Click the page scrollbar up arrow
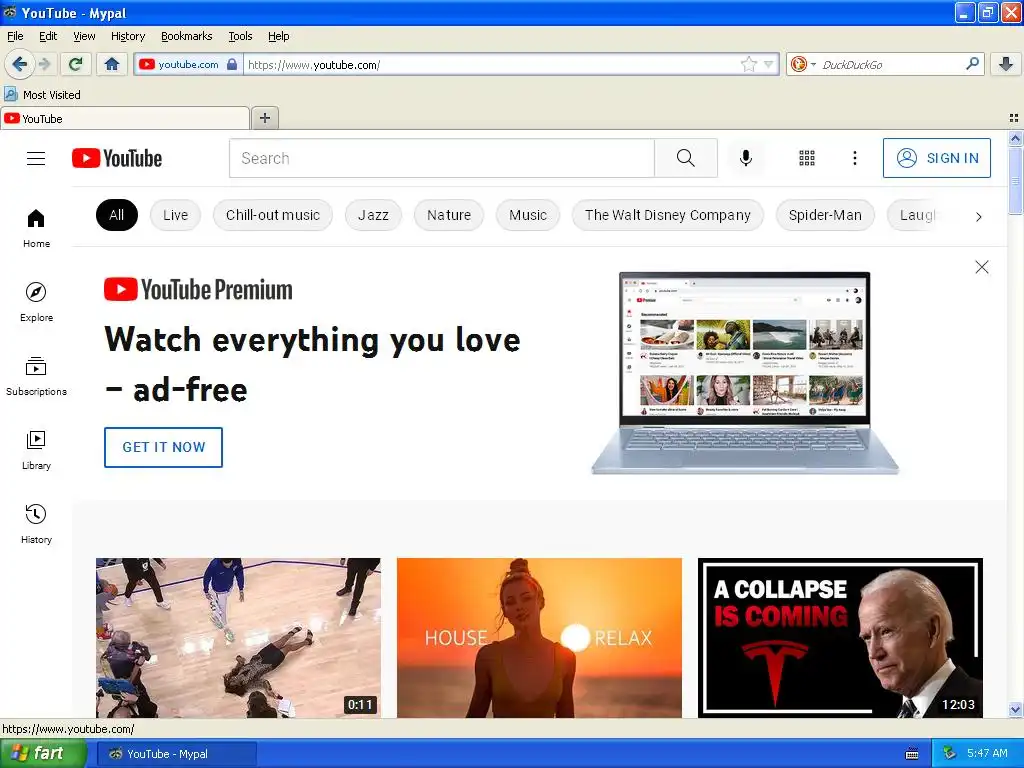1024x768 pixels. coord(1015,138)
